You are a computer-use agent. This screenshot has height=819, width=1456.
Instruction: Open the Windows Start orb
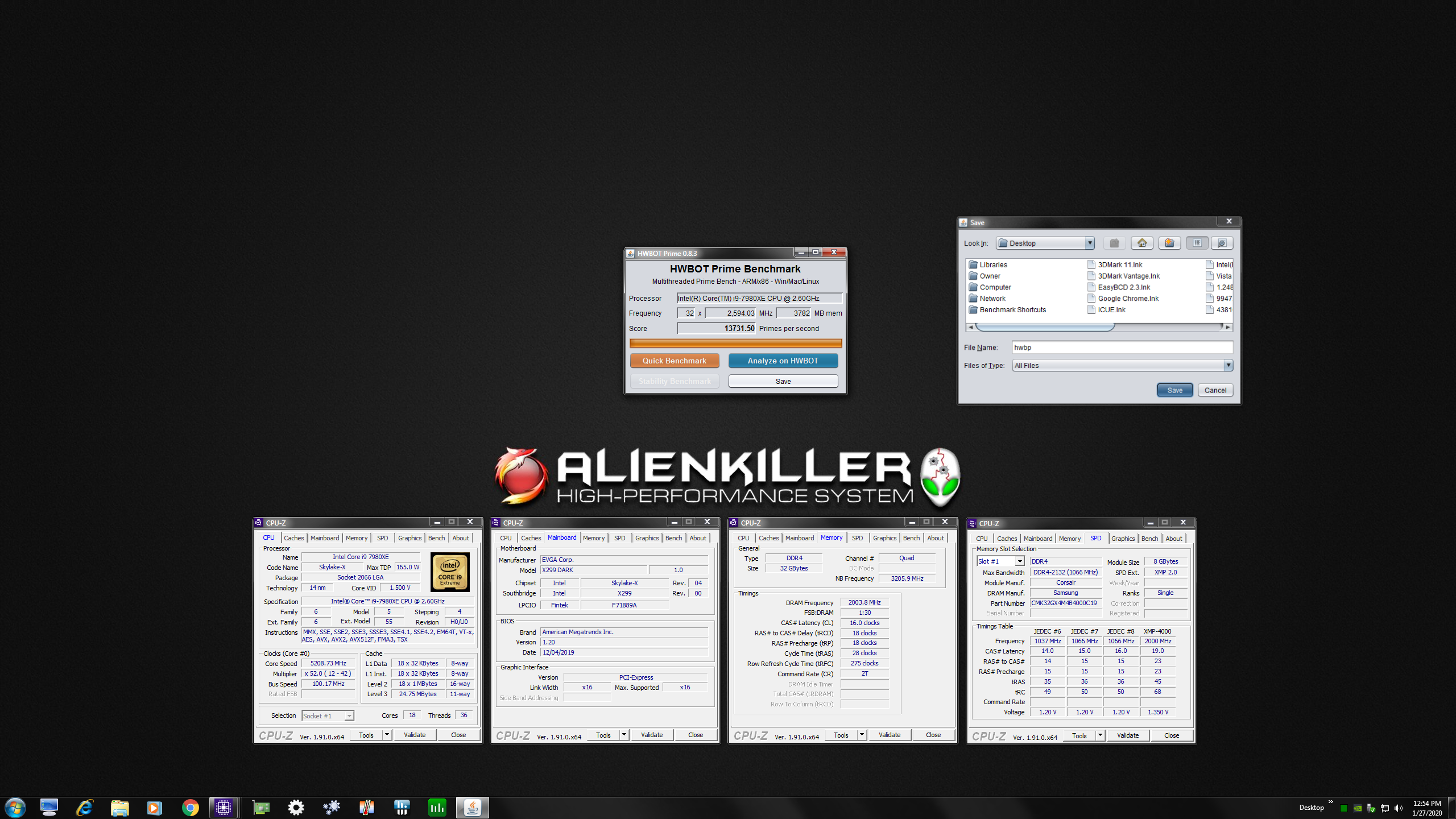click(15, 808)
